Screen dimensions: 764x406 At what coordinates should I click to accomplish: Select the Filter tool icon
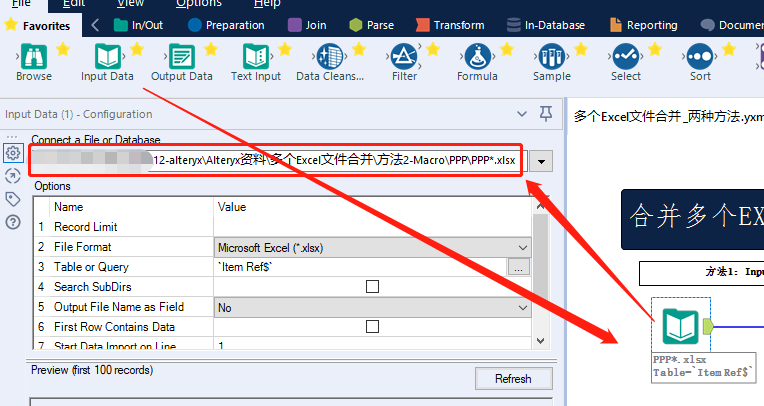(404, 57)
